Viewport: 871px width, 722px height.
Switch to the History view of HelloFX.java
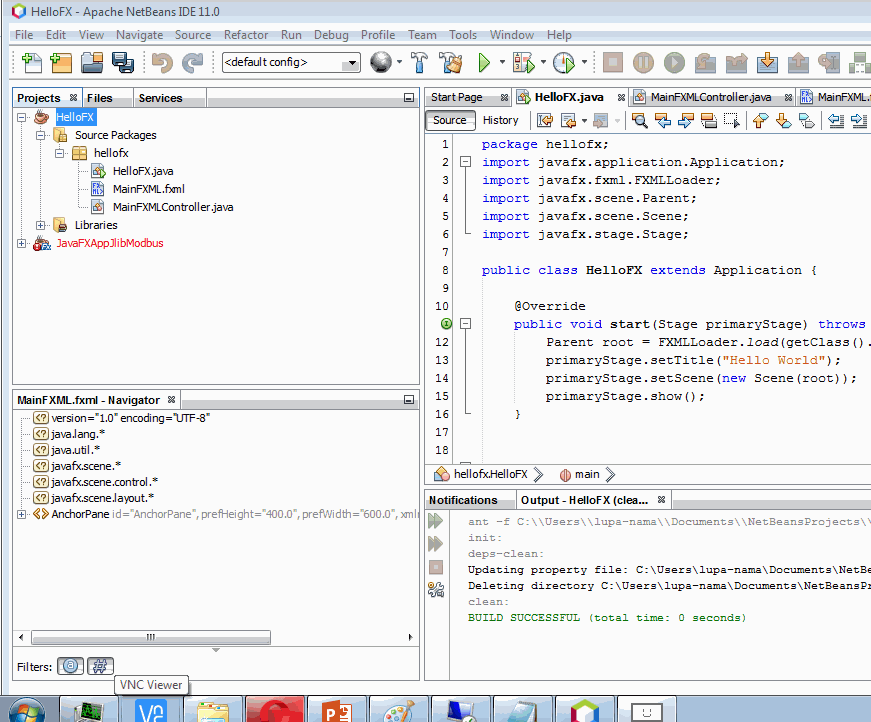click(x=500, y=120)
